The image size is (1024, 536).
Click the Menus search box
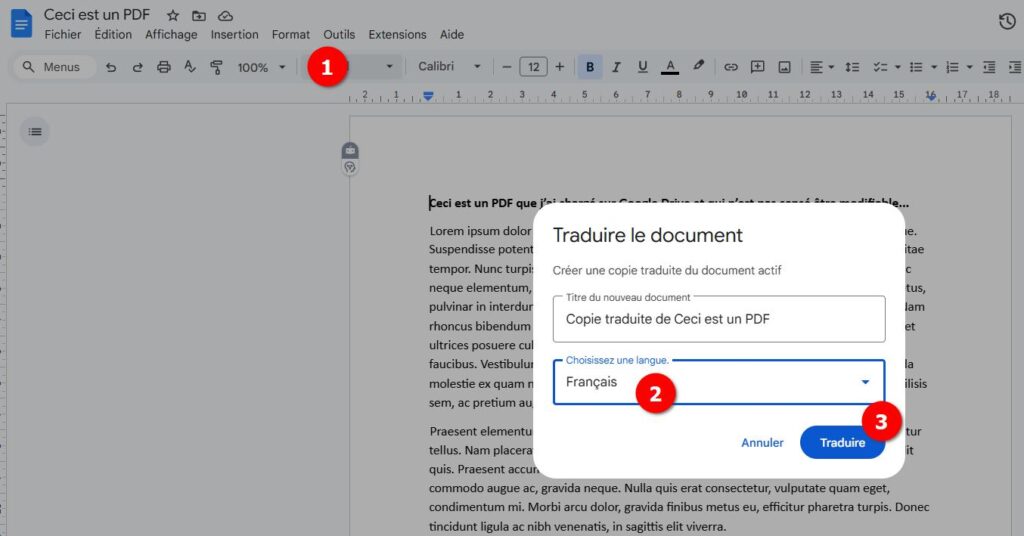(54, 67)
